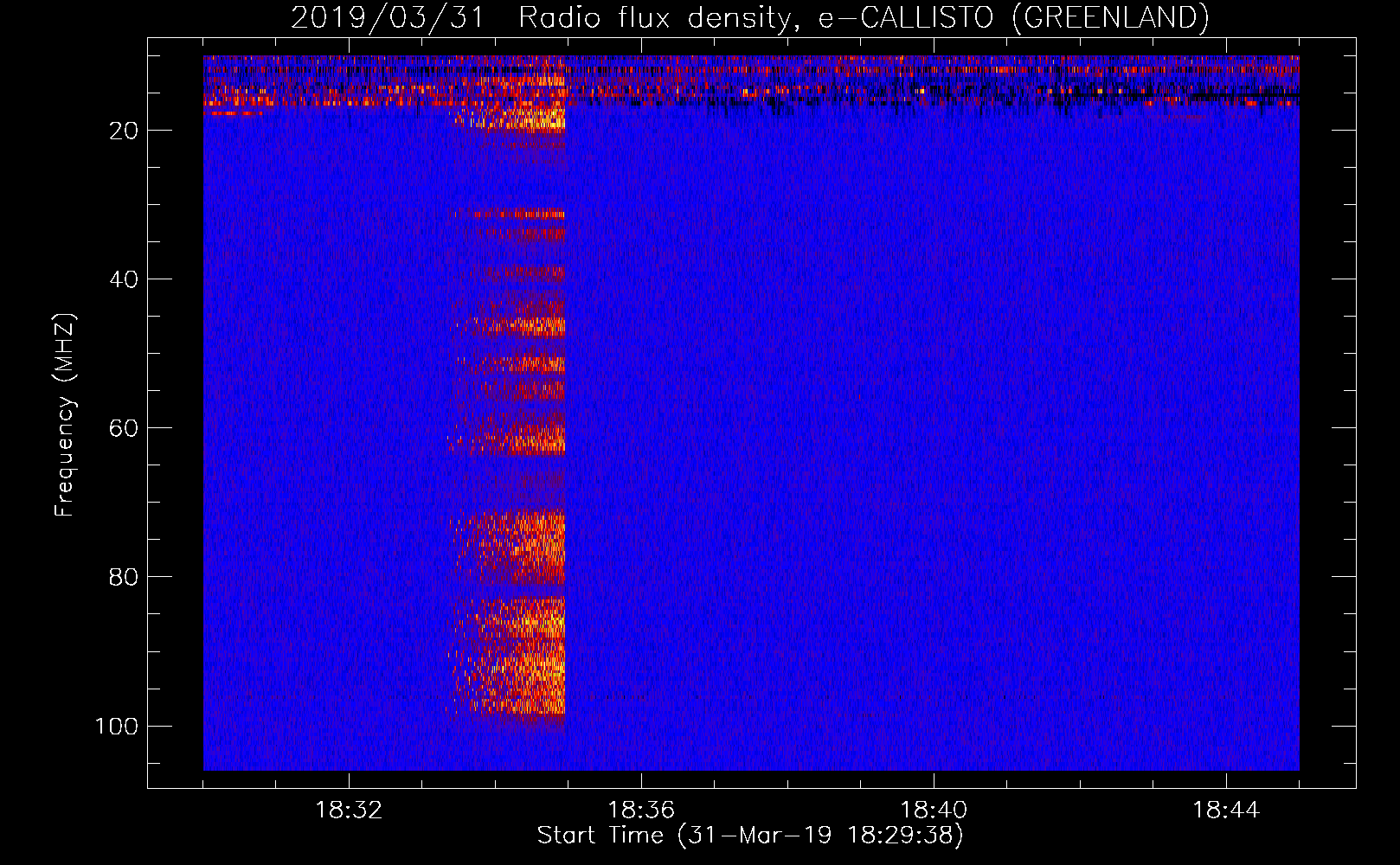Click the 18:44 time tick label
1400x865 pixels.
(x=1226, y=811)
